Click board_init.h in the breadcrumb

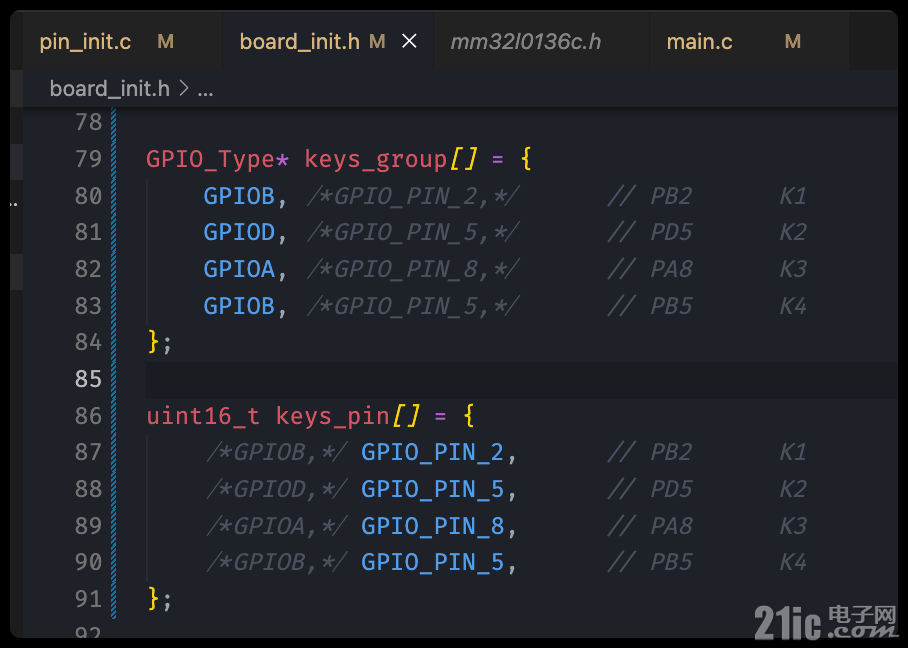(109, 89)
